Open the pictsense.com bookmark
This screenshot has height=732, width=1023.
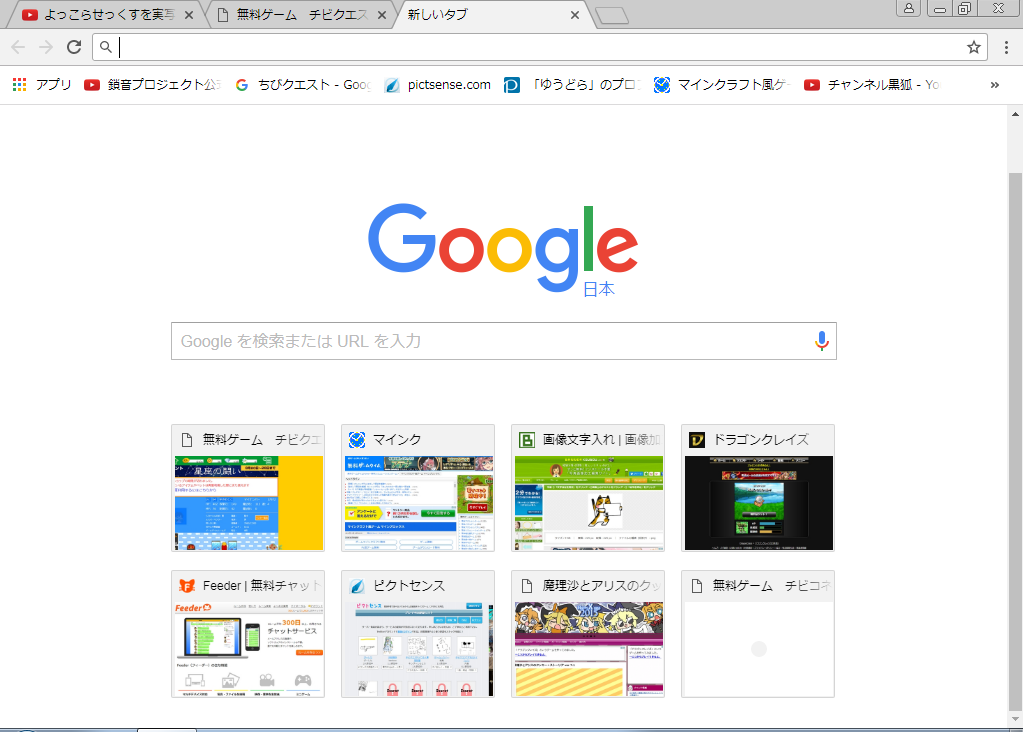pos(438,85)
